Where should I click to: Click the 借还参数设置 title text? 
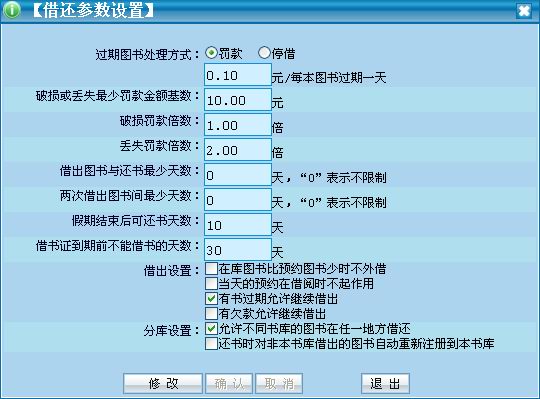click(x=93, y=10)
